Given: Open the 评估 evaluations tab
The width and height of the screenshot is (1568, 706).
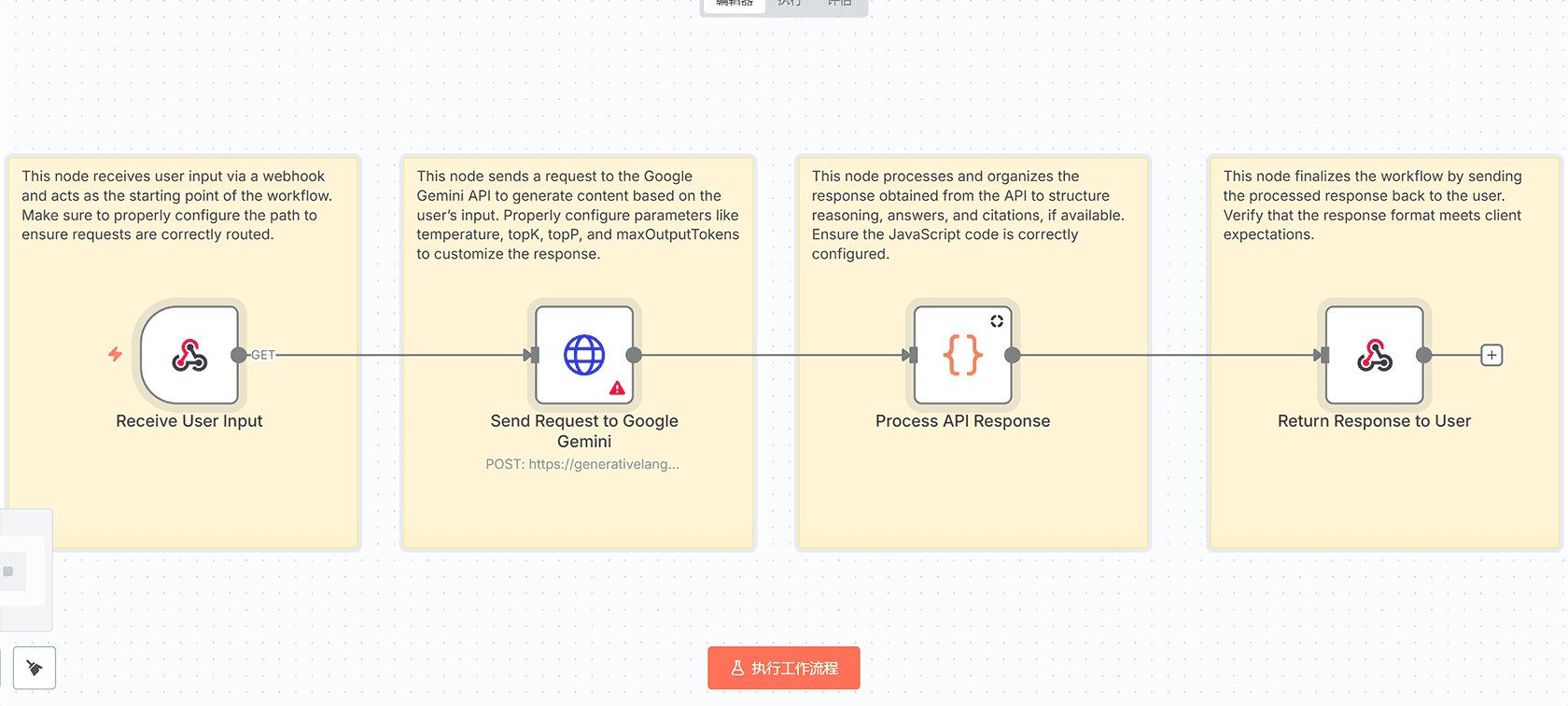Looking at the screenshot, I should [839, 4].
